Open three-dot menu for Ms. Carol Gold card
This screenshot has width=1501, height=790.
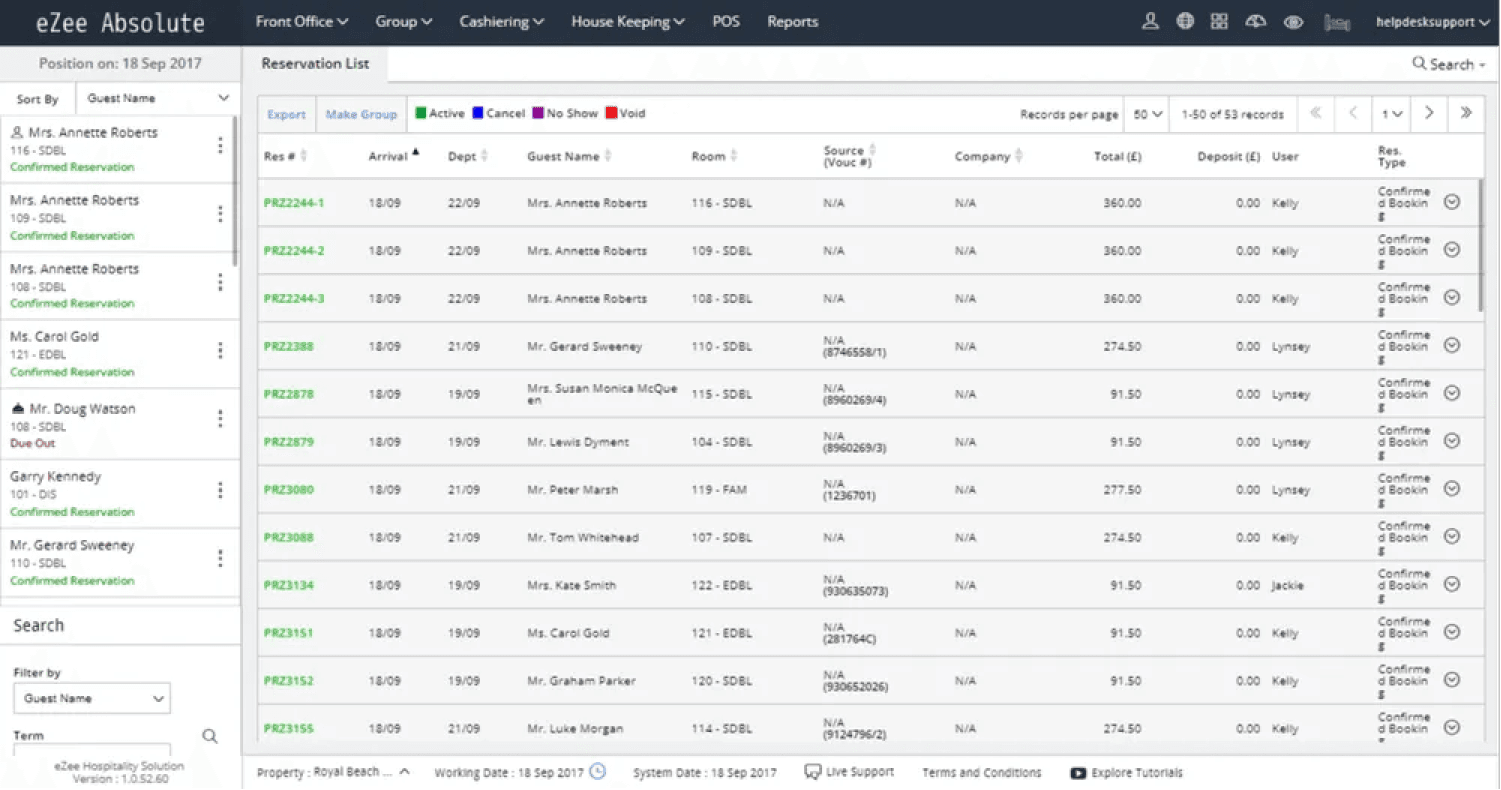pyautogui.click(x=221, y=351)
